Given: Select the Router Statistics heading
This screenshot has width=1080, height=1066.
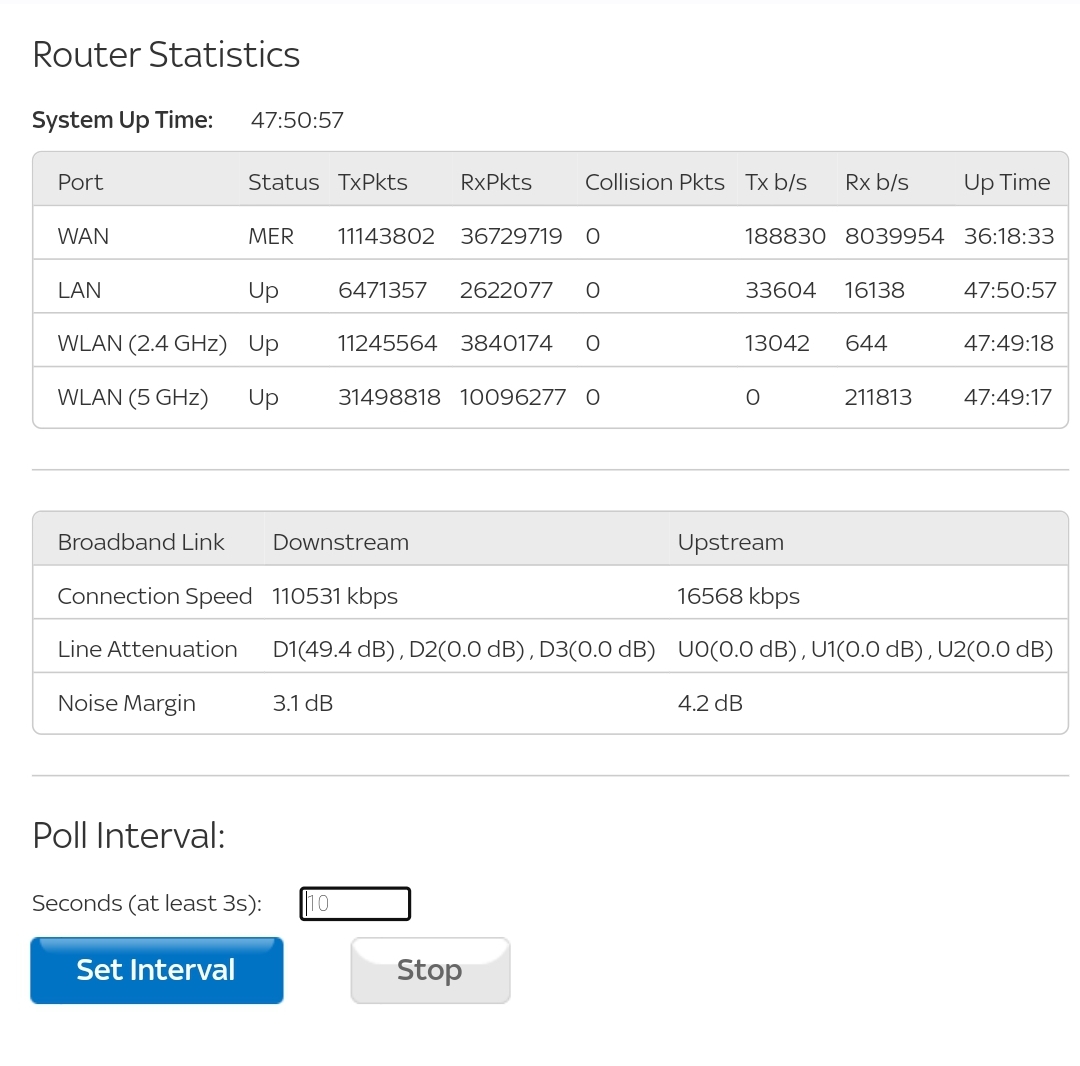Looking at the screenshot, I should tap(166, 54).
